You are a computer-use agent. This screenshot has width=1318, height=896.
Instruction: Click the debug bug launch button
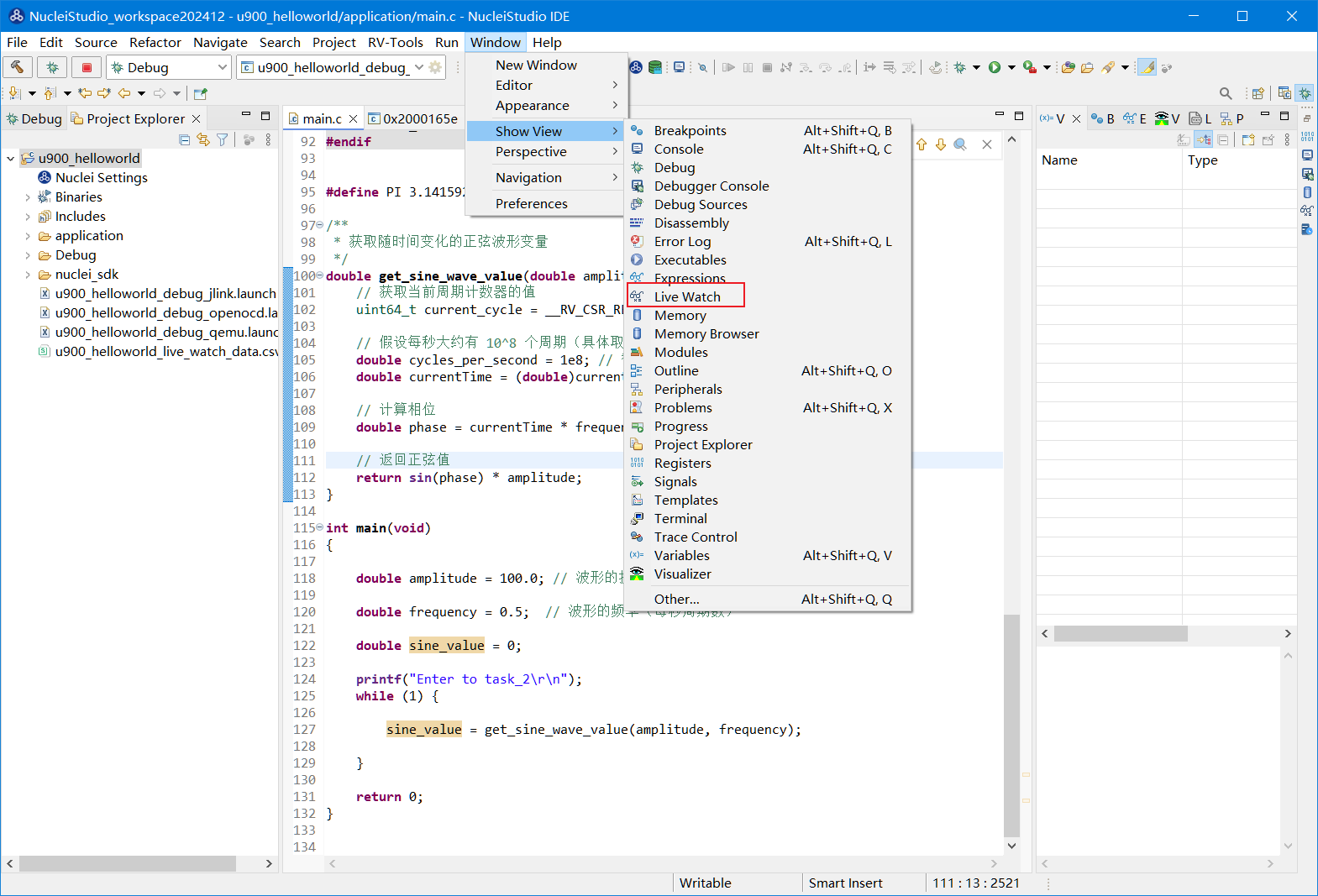pyautogui.click(x=52, y=67)
